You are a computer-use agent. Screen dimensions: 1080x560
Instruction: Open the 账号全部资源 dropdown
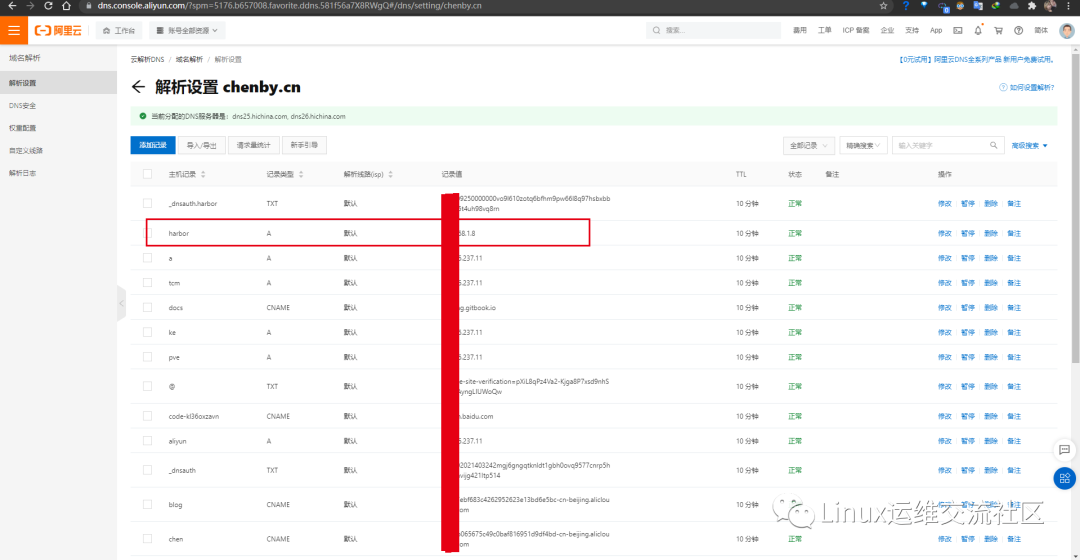coord(187,30)
